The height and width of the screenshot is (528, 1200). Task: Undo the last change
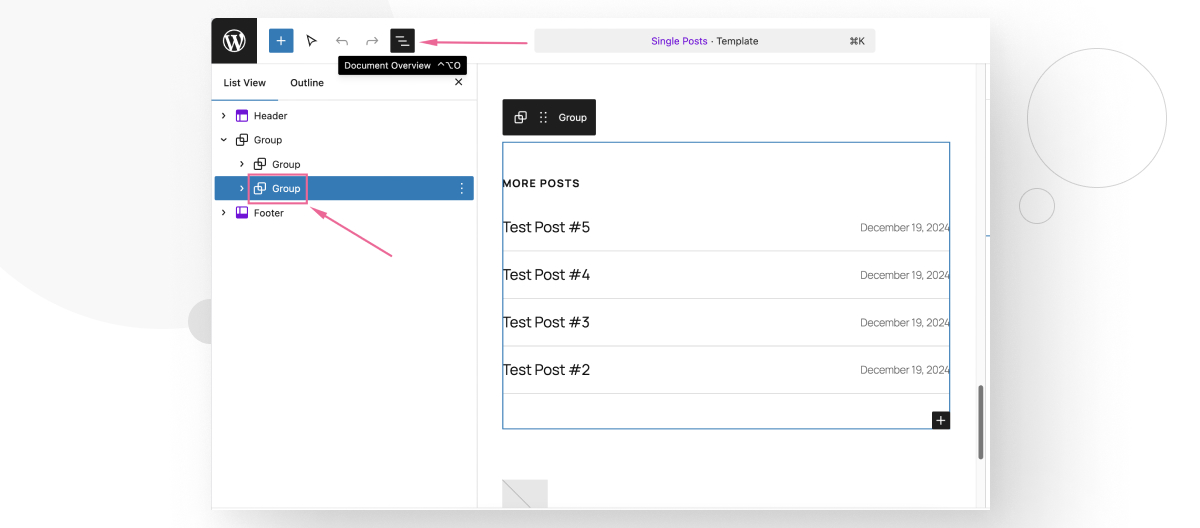click(342, 41)
